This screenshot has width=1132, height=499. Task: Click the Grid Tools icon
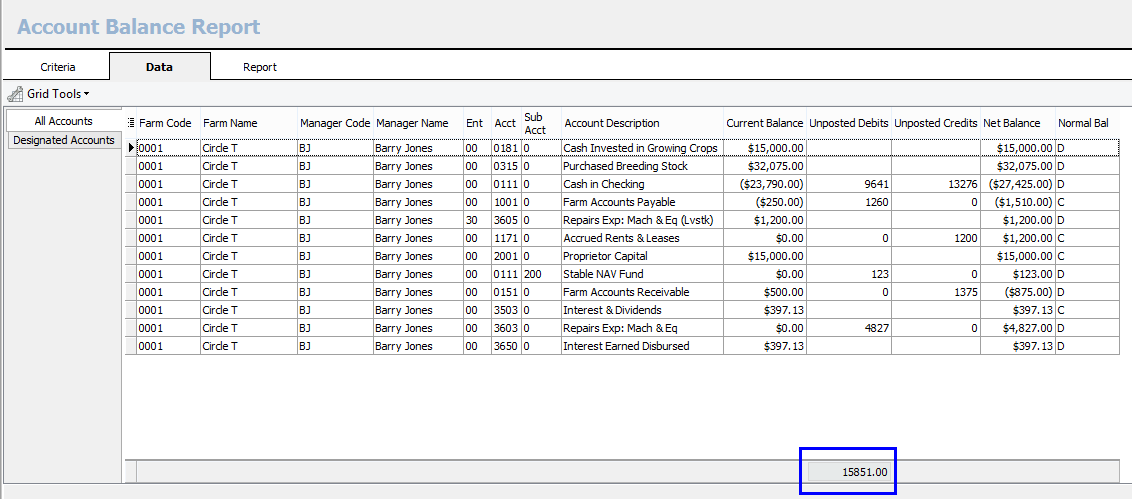pos(15,94)
